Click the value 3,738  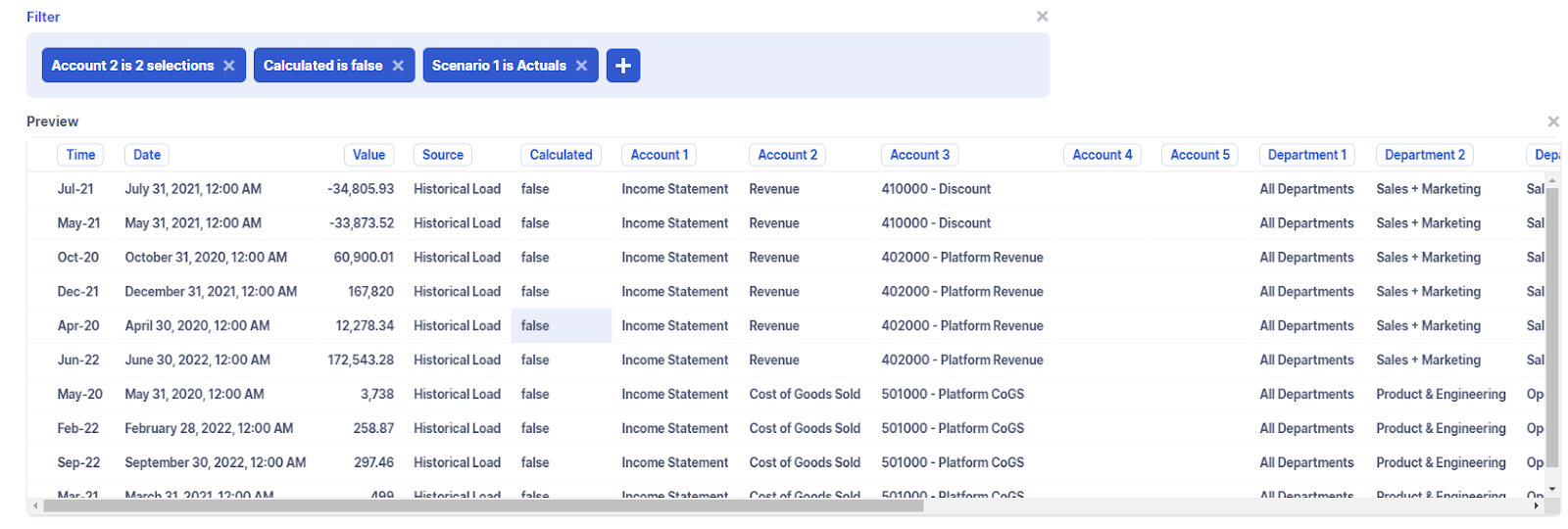[377, 395]
